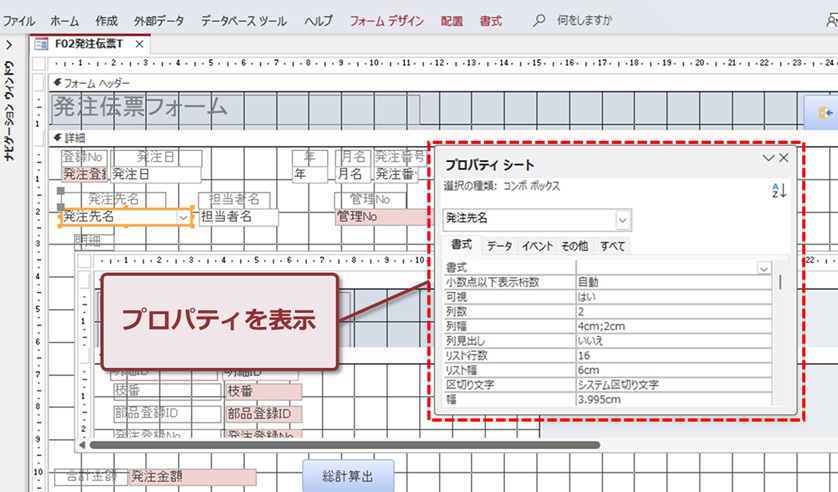Close the プロパティ シート pane
This screenshot has width=838, height=492.
pos(783,158)
